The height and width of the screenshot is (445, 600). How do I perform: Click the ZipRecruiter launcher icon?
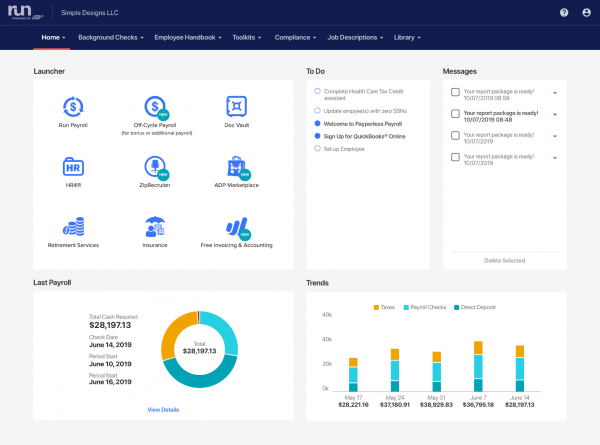pos(155,166)
